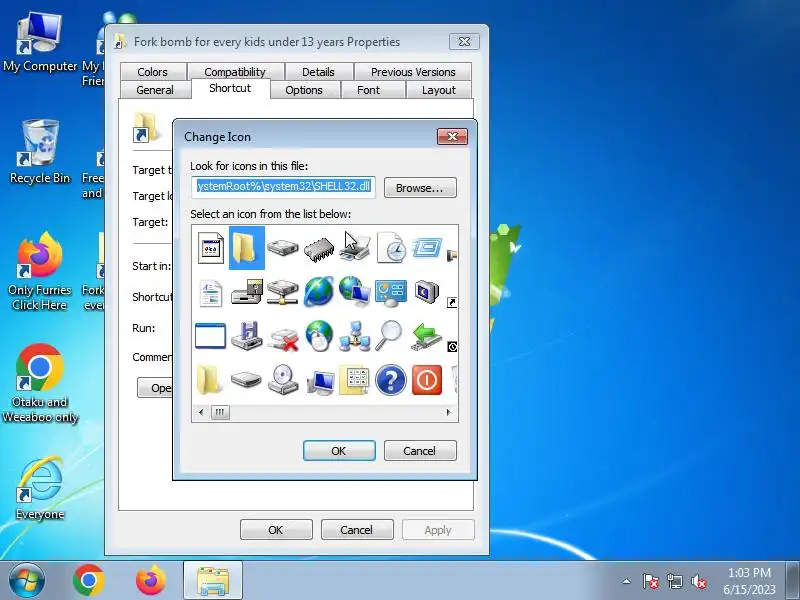The image size is (800, 600).
Task: Switch to Previous Versions tab
Action: (x=413, y=72)
